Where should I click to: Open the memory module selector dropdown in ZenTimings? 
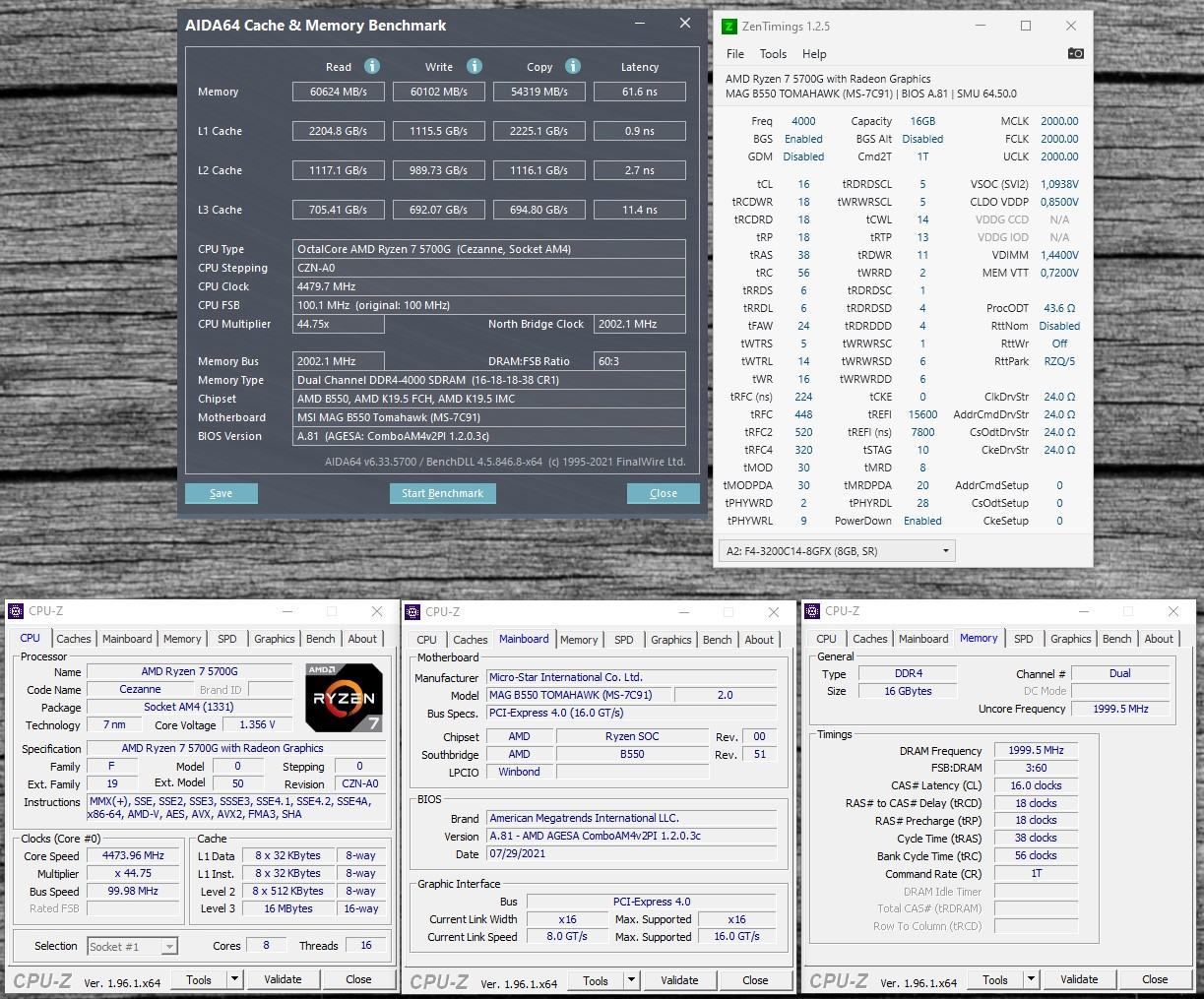(837, 551)
